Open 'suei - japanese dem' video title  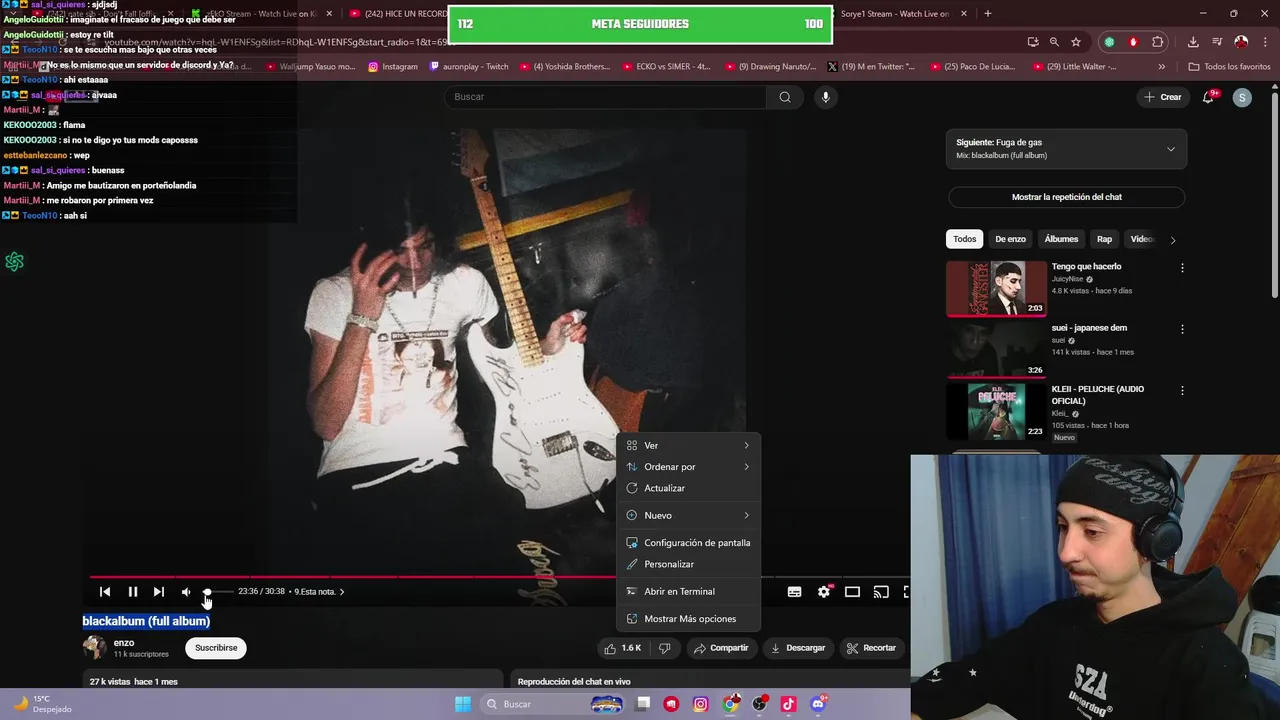(1089, 328)
